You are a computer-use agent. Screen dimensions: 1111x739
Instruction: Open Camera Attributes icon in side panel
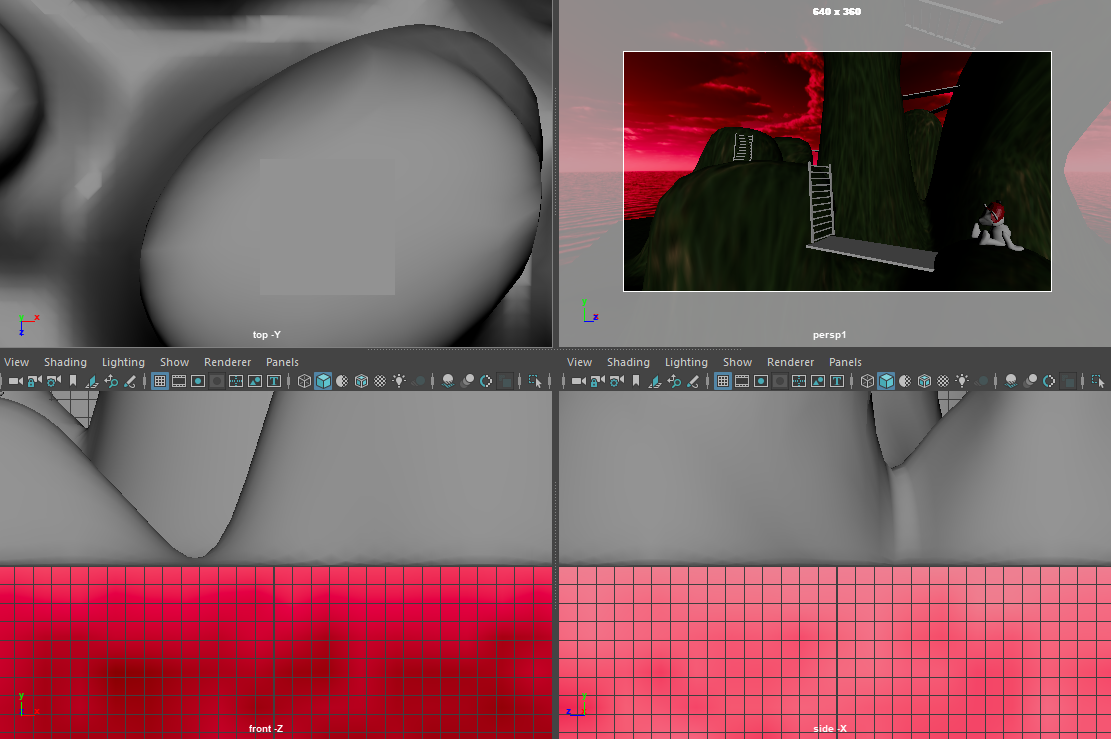616,381
